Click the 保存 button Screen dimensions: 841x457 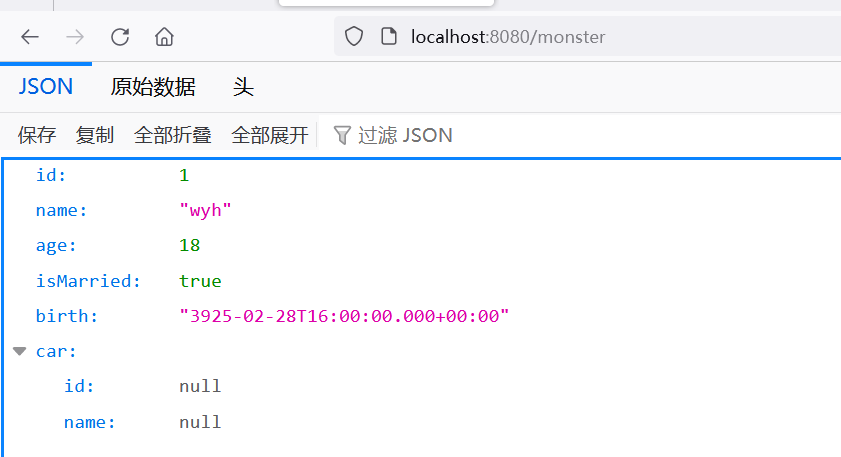(36, 135)
